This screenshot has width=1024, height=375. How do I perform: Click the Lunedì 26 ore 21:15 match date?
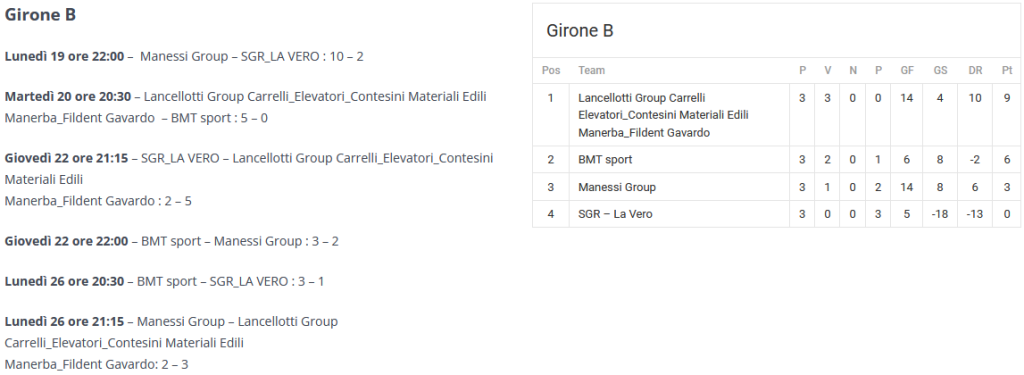pos(64,321)
